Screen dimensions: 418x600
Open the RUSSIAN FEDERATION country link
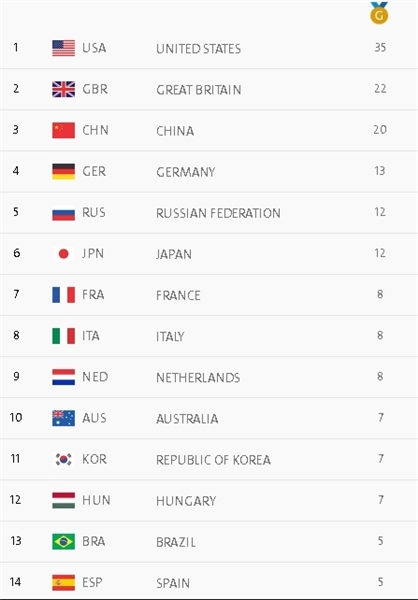point(218,213)
